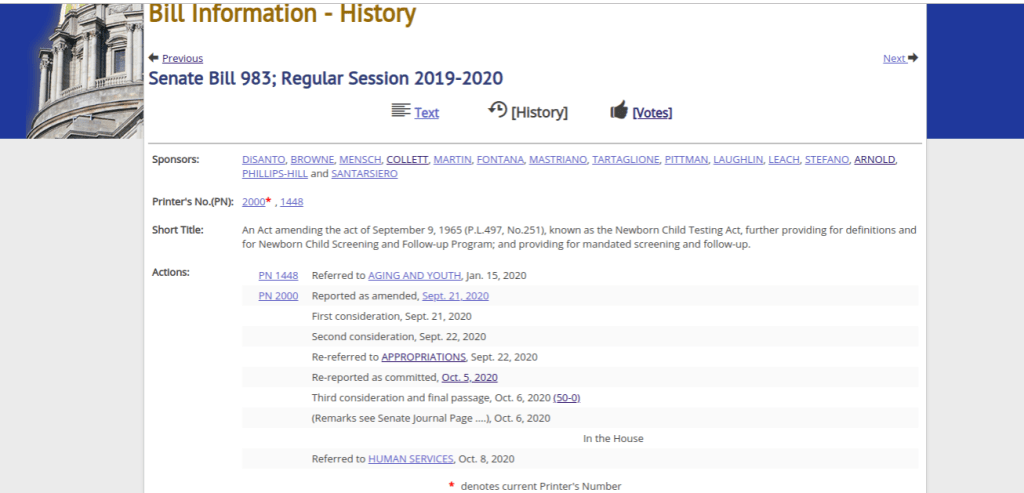Click sponsor SANTARSIERO link

pyautogui.click(x=364, y=174)
